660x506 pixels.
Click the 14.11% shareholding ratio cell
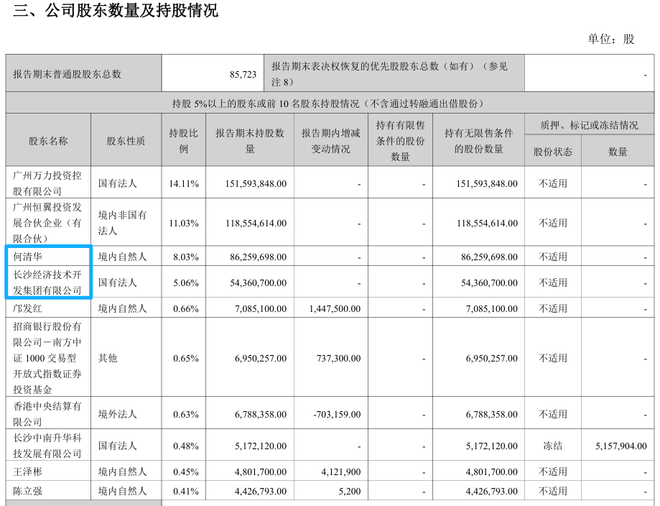[183, 184]
